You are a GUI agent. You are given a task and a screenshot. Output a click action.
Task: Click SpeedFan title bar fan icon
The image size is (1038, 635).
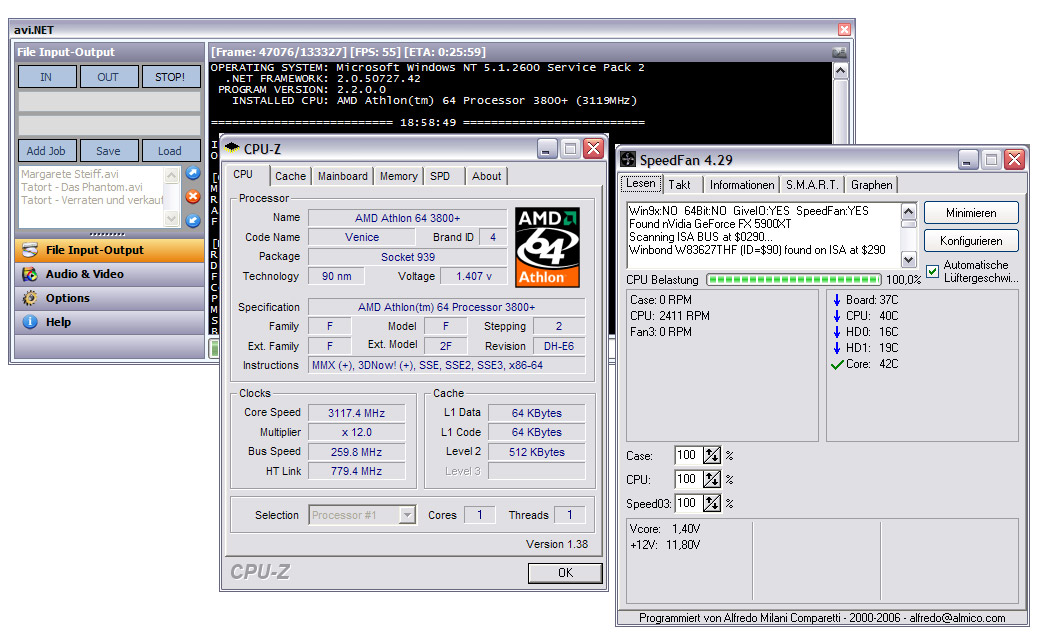(628, 160)
